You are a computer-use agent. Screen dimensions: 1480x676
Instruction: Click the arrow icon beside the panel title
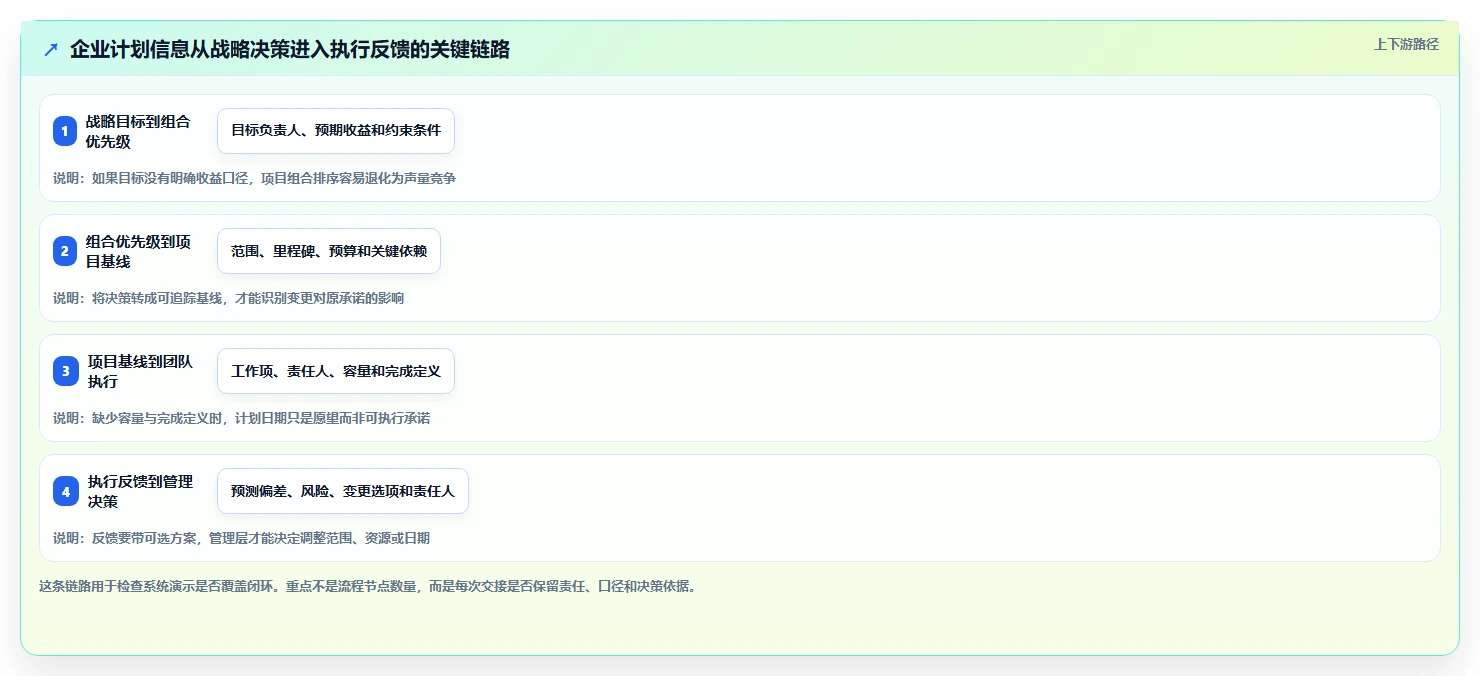pos(51,49)
